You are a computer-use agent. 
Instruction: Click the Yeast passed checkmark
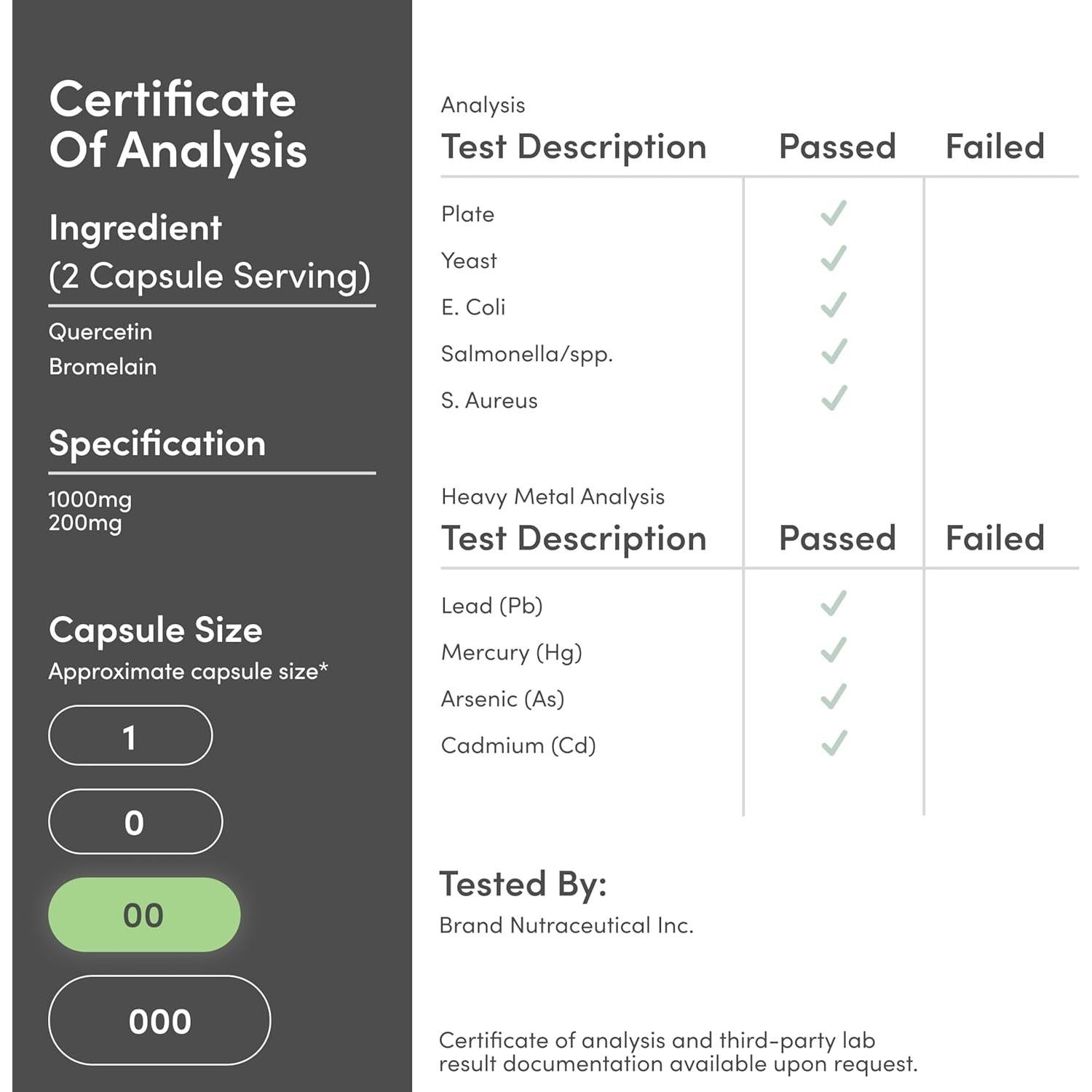(834, 259)
